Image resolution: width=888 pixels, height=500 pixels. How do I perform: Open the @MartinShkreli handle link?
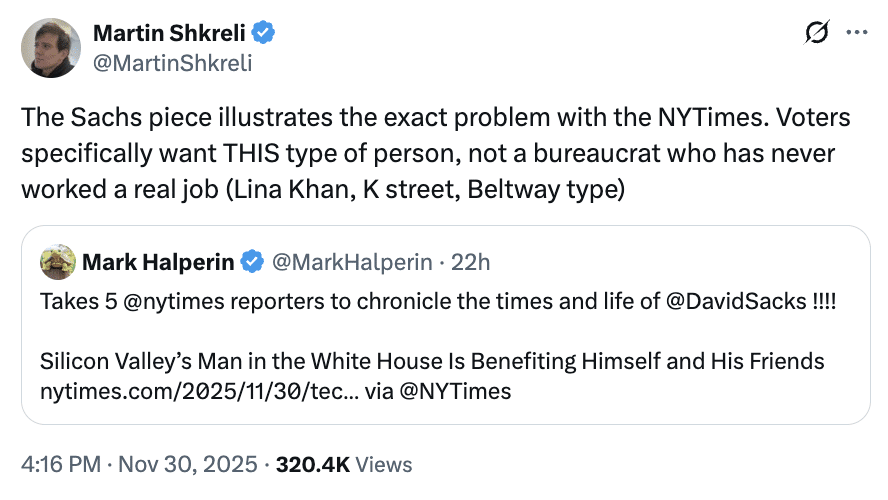[x=172, y=63]
